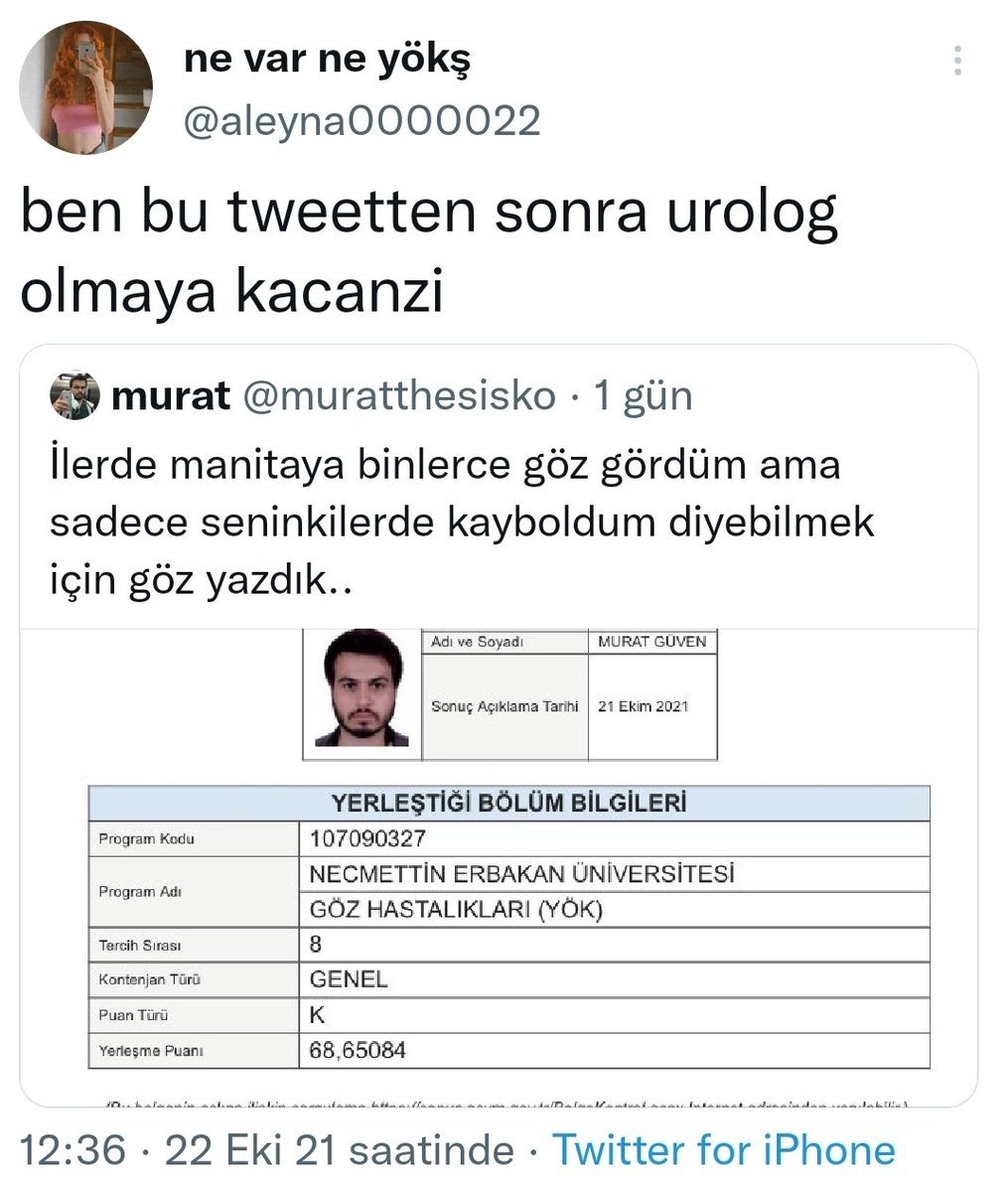Click the main tweet text about urolog
Screen dimensions: 1008x1192
pos(429,252)
